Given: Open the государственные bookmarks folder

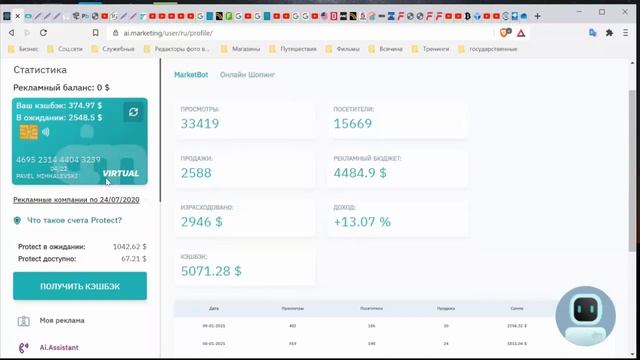Looking at the screenshot, I should tap(488, 49).
